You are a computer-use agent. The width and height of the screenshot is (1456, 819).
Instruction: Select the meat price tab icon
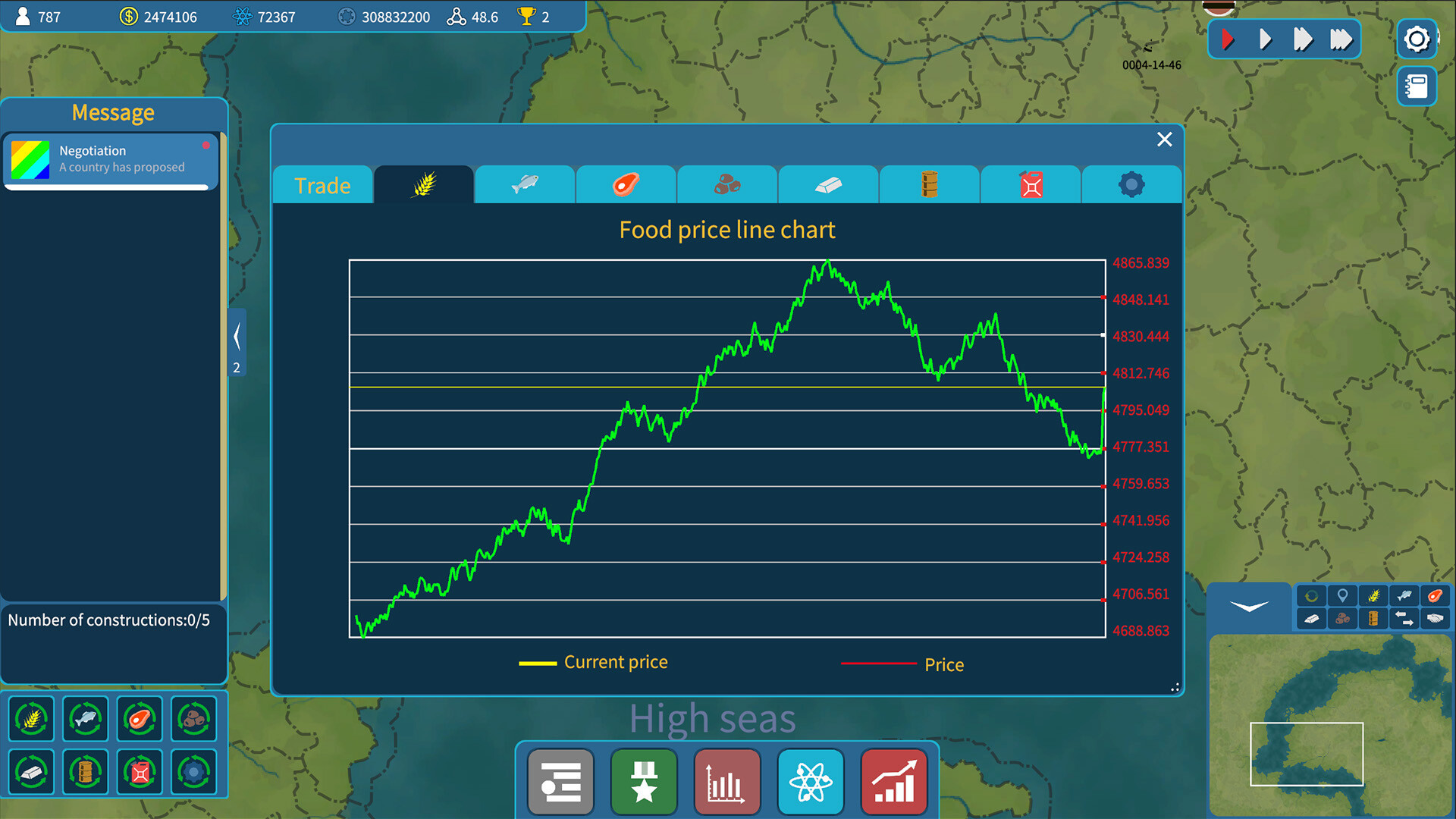pyautogui.click(x=626, y=184)
